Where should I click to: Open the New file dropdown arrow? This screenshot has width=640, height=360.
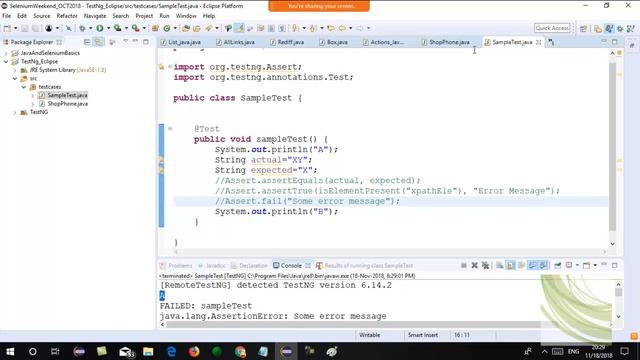[x=16, y=28]
